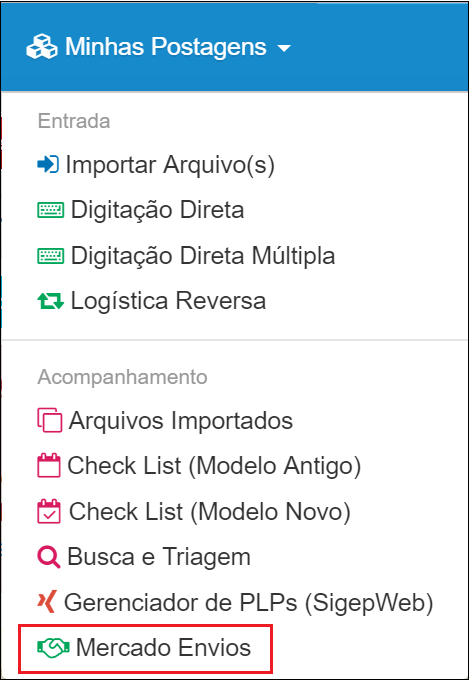Open Check List (Modelo Novo) item
The width and height of the screenshot is (469, 680).
click(x=210, y=511)
